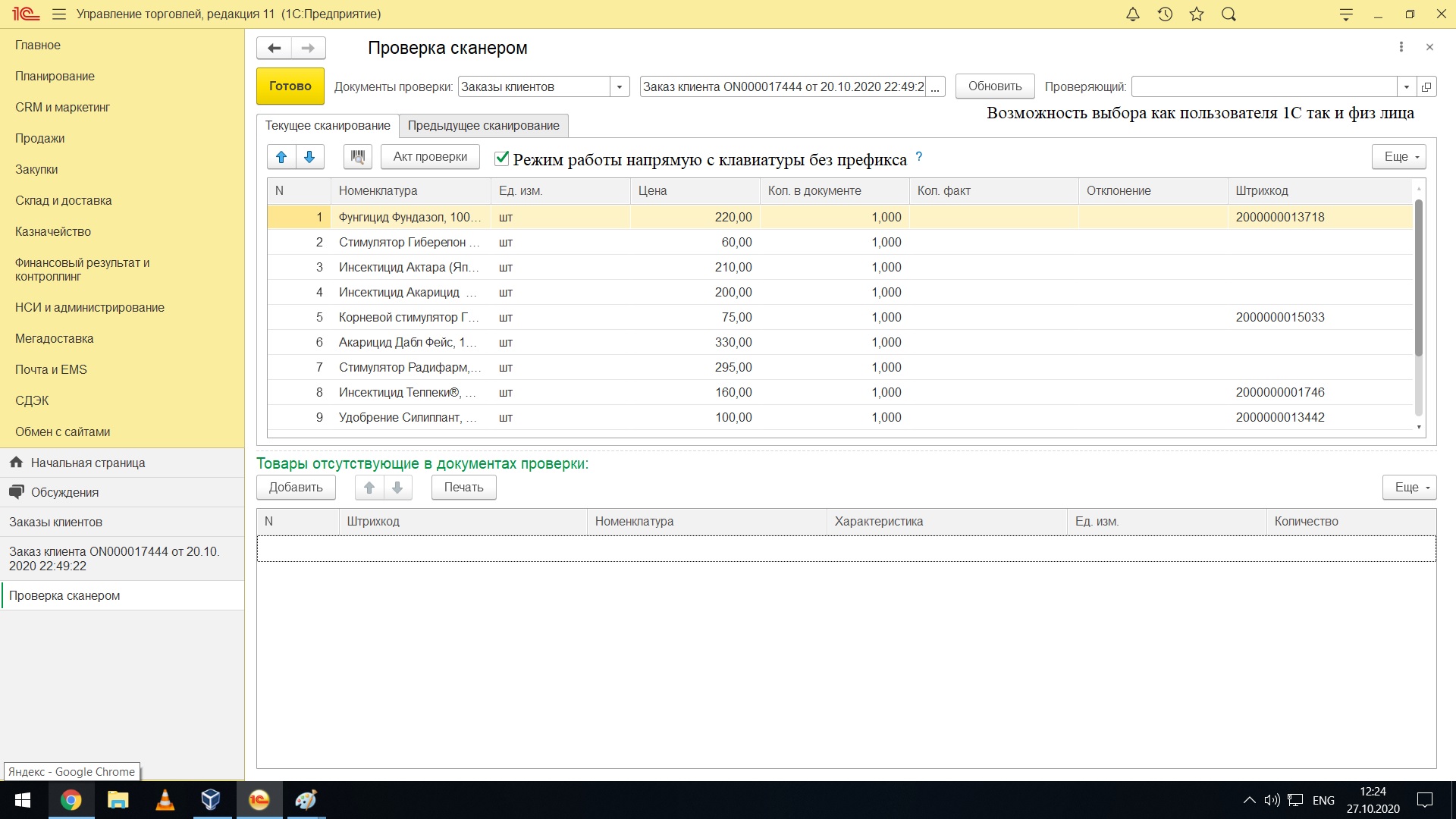Go forward with the right arrow
The width and height of the screenshot is (1456, 819).
(x=309, y=48)
